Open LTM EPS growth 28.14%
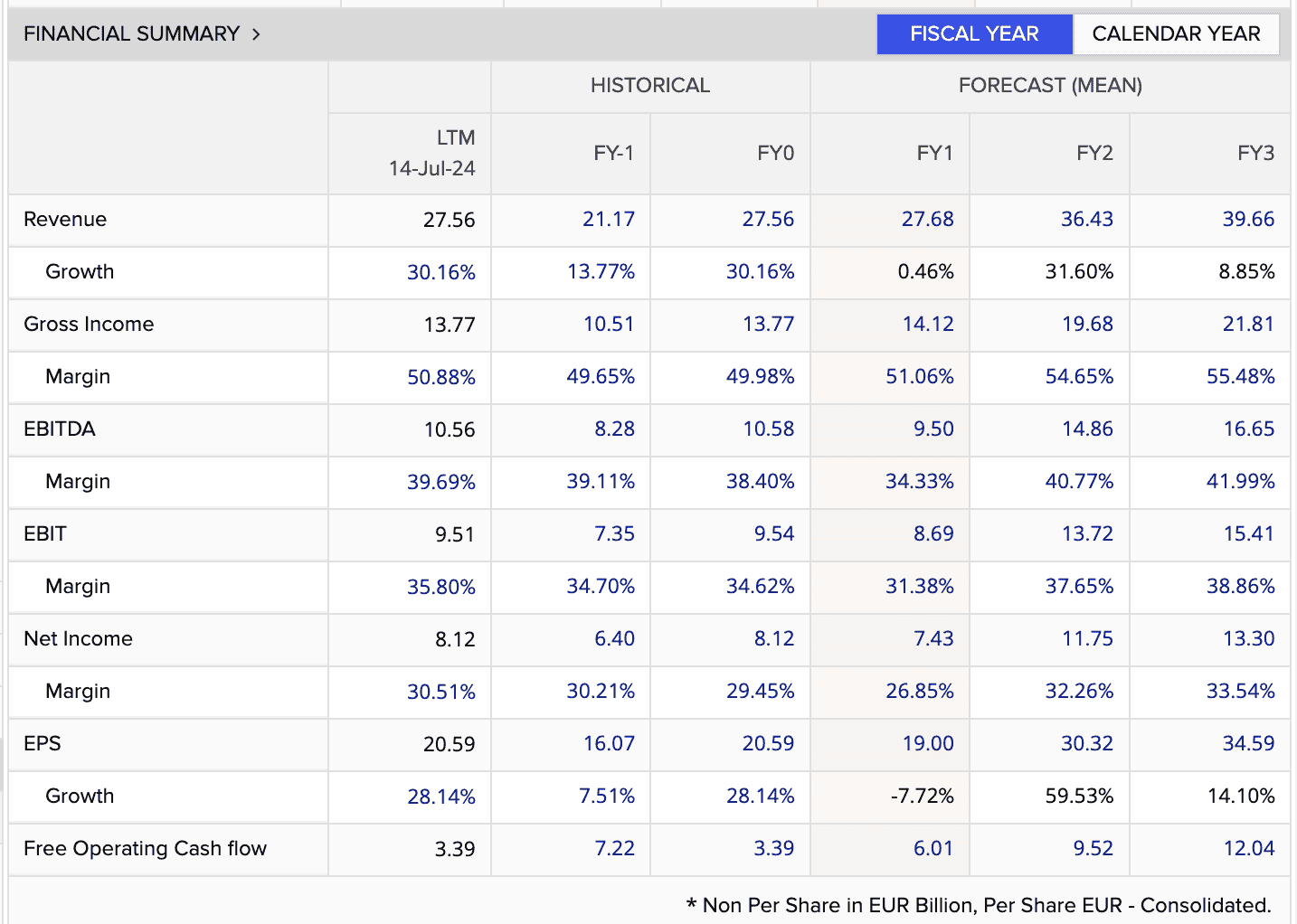The image size is (1297, 924). (441, 797)
